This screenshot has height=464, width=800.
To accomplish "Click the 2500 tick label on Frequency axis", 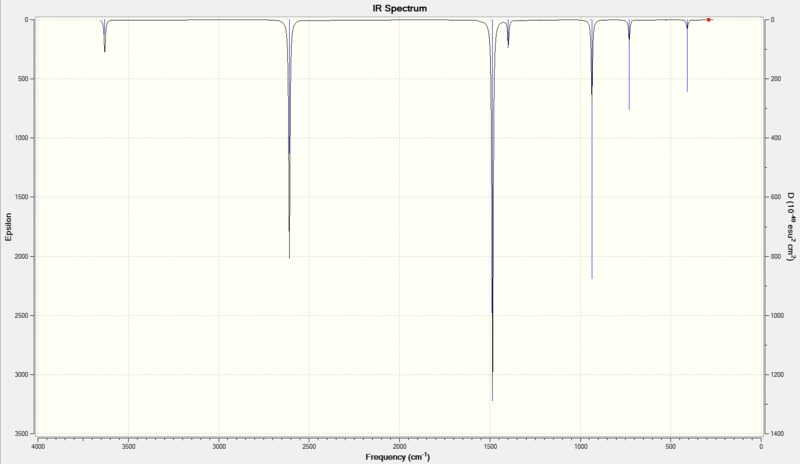I will coord(309,446).
